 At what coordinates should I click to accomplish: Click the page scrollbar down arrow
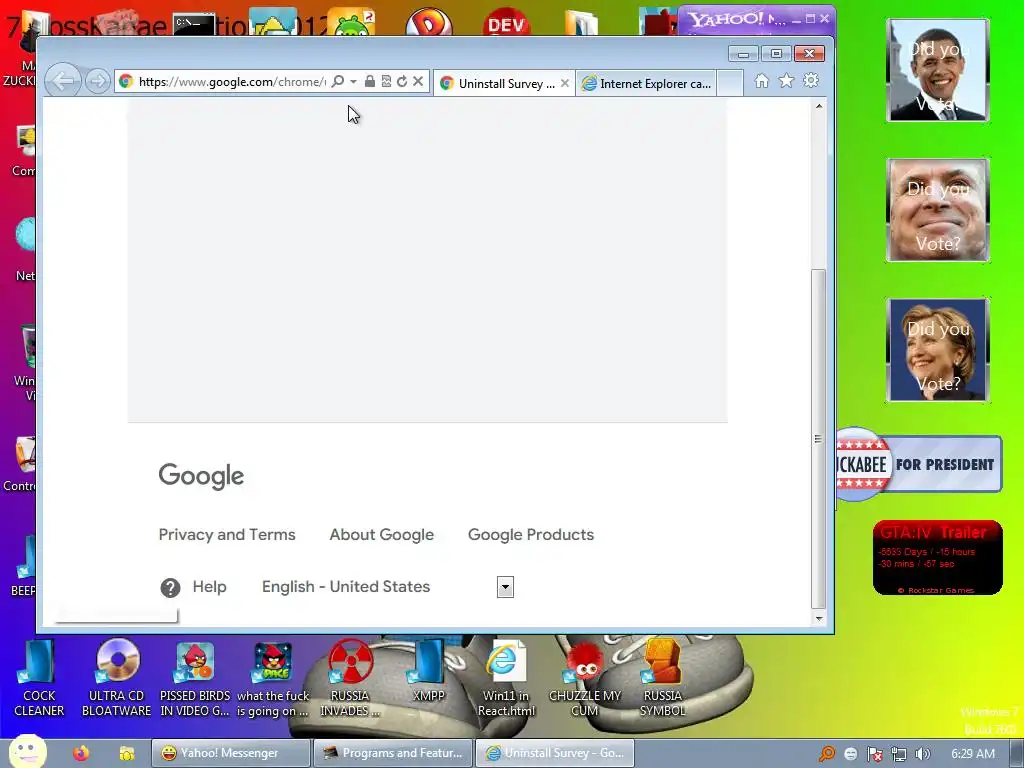coord(819,618)
